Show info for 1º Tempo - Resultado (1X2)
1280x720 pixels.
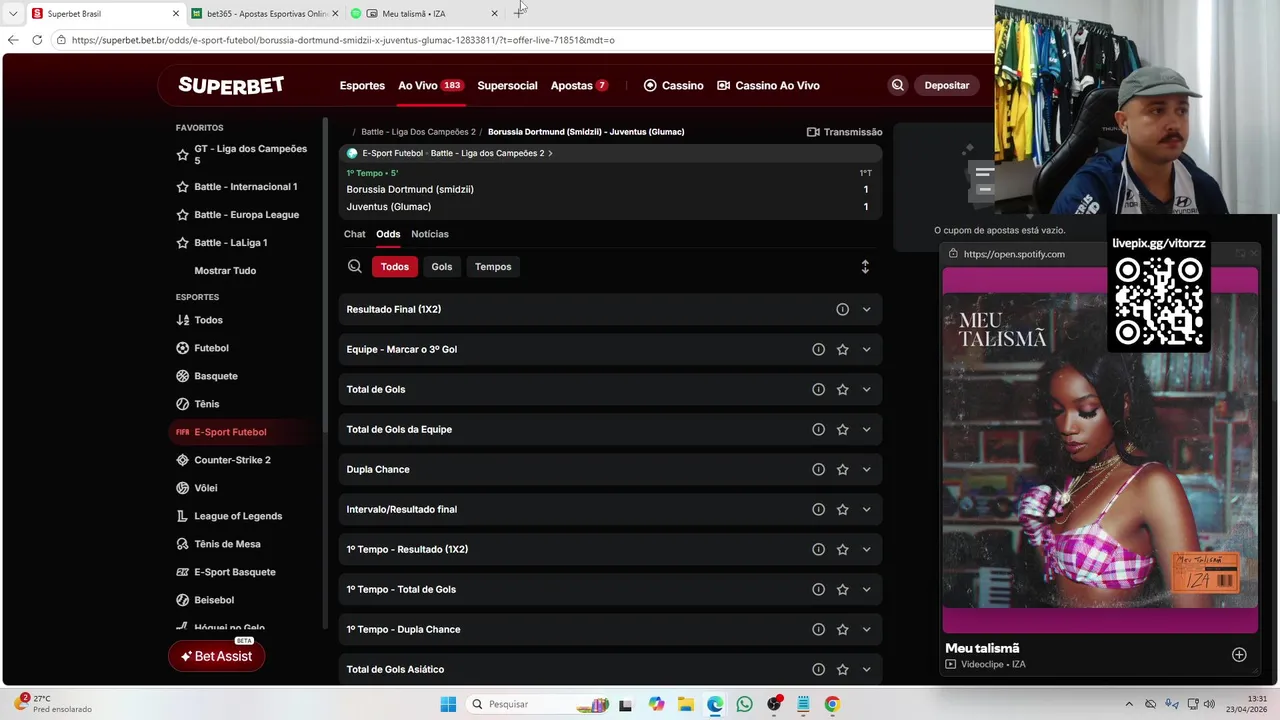(x=818, y=549)
